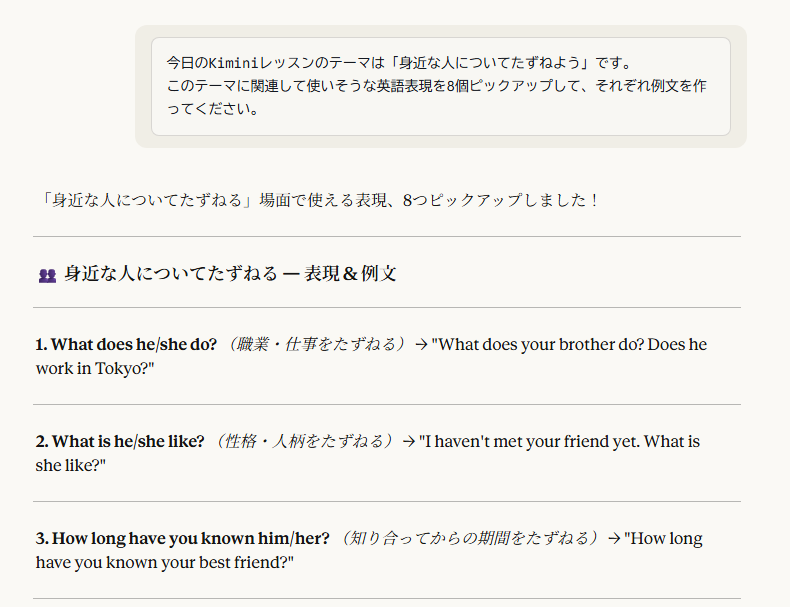
Task: Click the text "she like?" ending example two
Action: tap(71, 466)
